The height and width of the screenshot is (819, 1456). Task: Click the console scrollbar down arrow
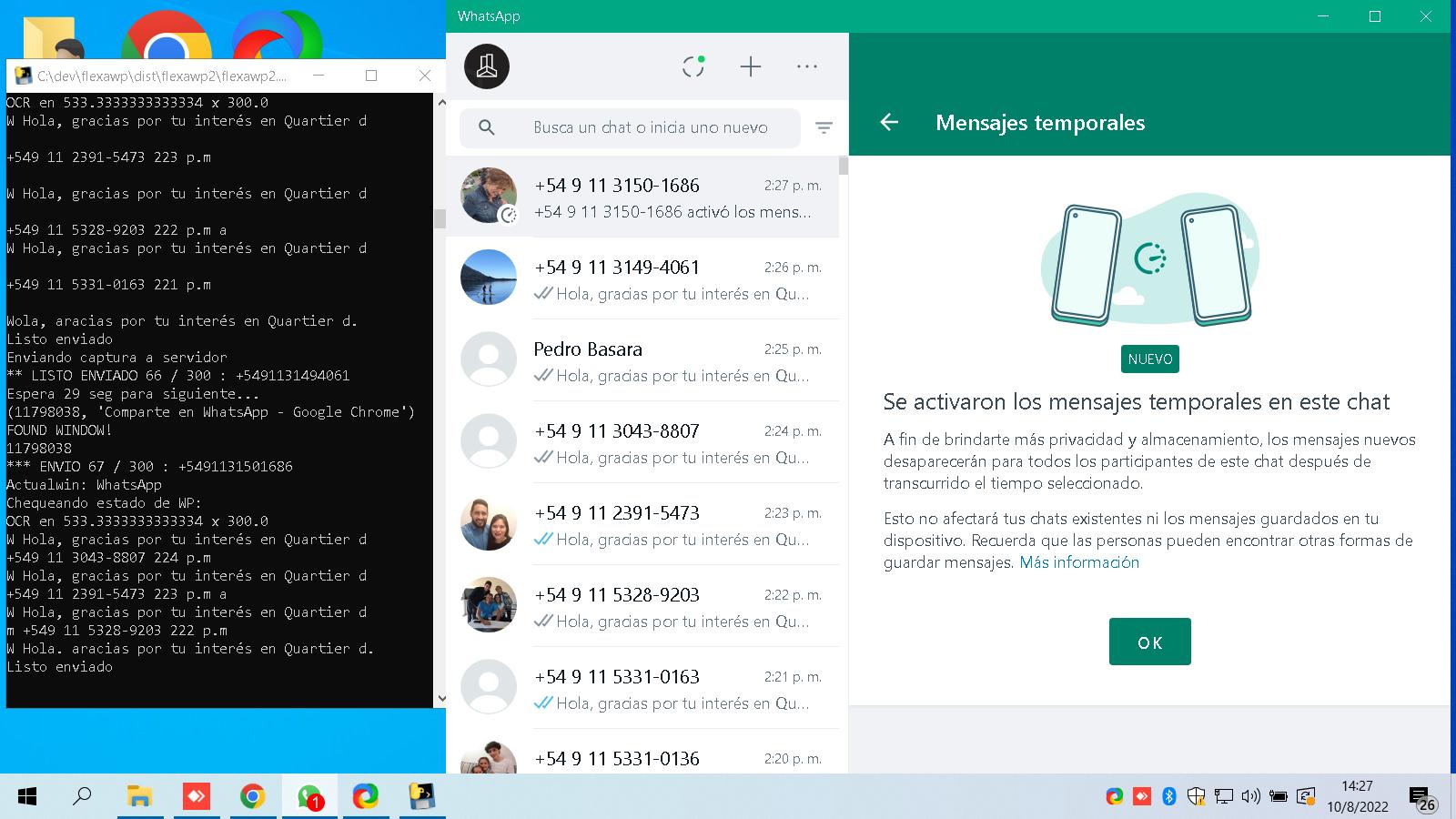point(440,699)
